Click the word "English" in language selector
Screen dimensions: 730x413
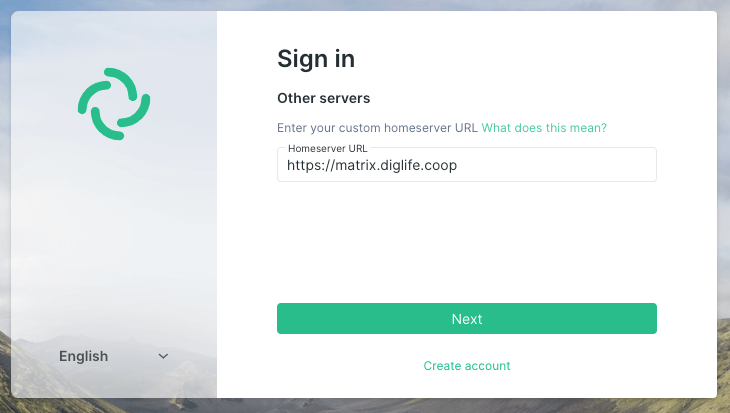(x=84, y=356)
